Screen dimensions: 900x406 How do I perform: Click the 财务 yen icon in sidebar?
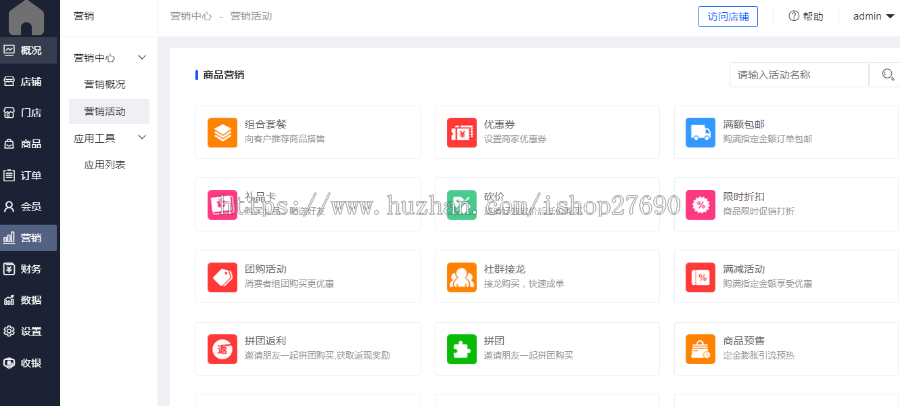tap(9, 269)
